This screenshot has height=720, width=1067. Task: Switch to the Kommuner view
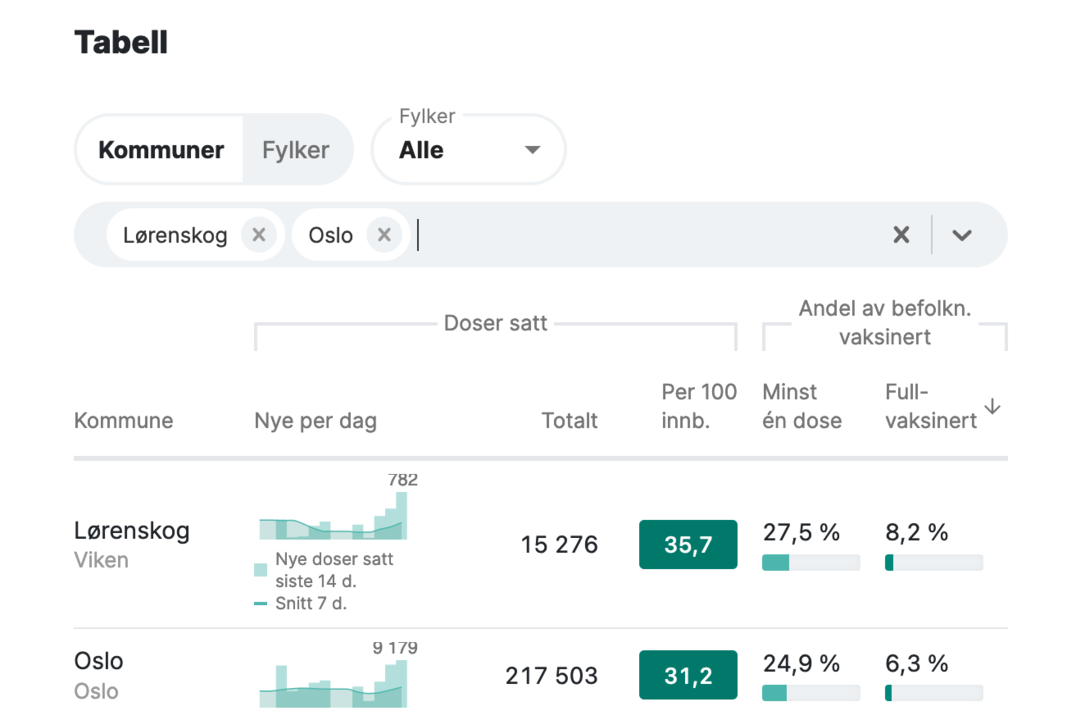click(161, 150)
